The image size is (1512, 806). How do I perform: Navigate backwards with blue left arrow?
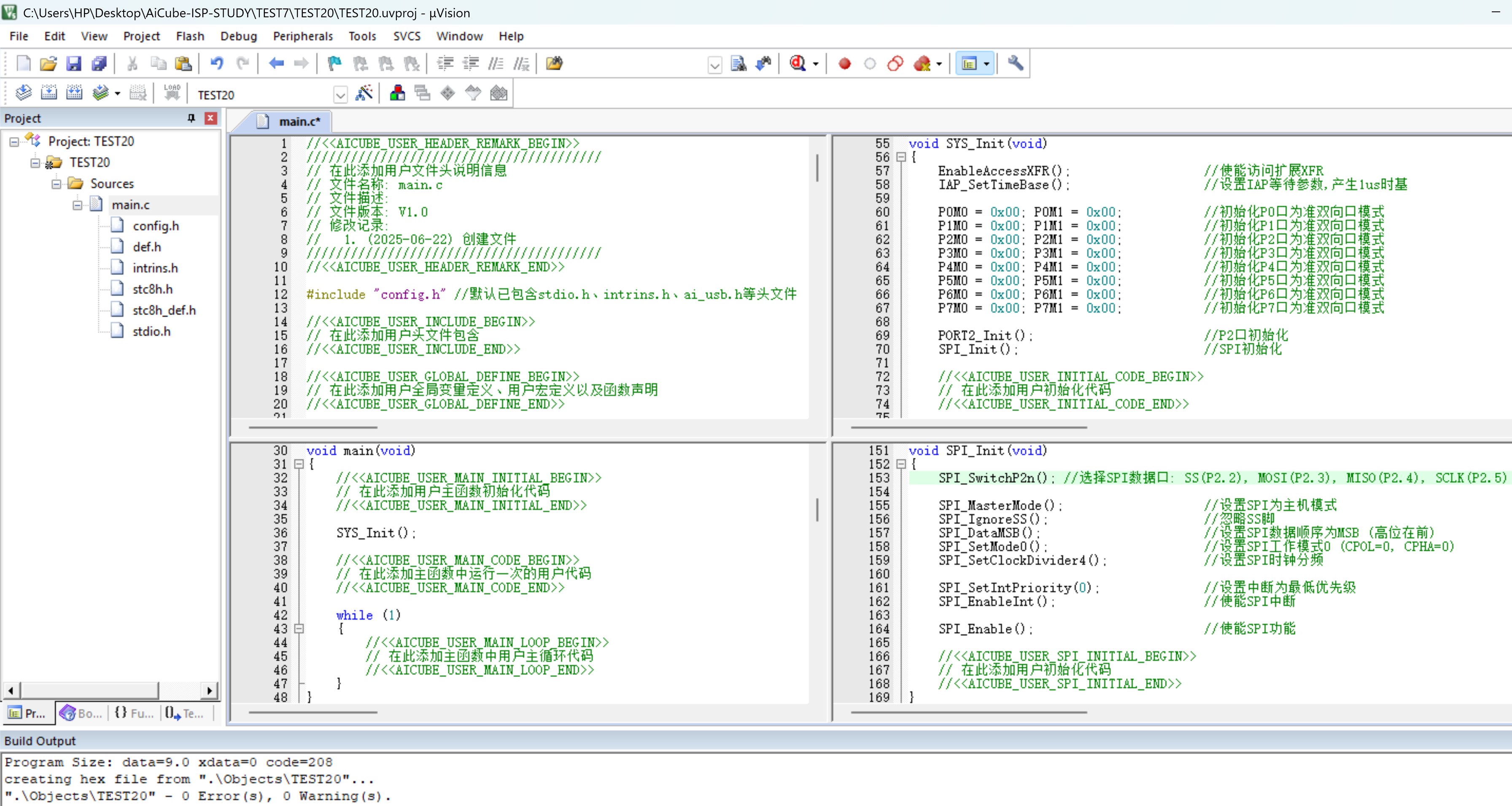[x=276, y=63]
